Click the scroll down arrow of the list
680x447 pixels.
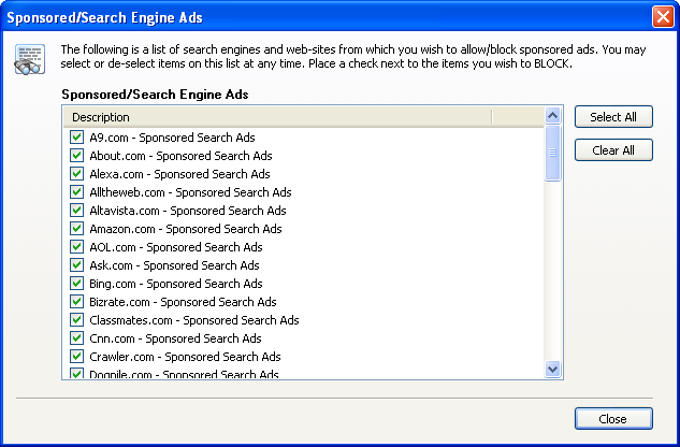pos(553,369)
